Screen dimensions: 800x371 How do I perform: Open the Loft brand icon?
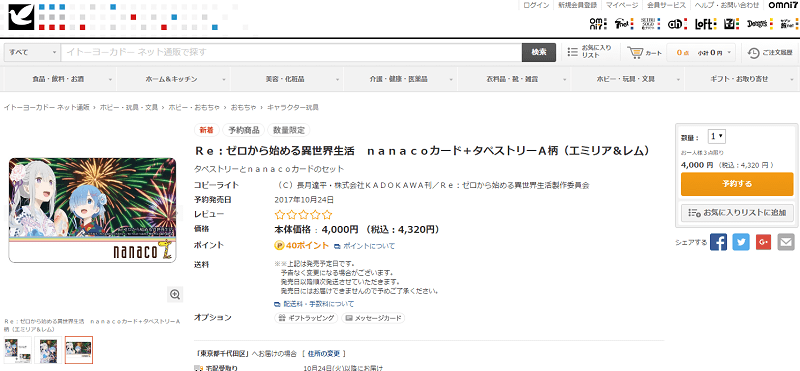[706, 23]
